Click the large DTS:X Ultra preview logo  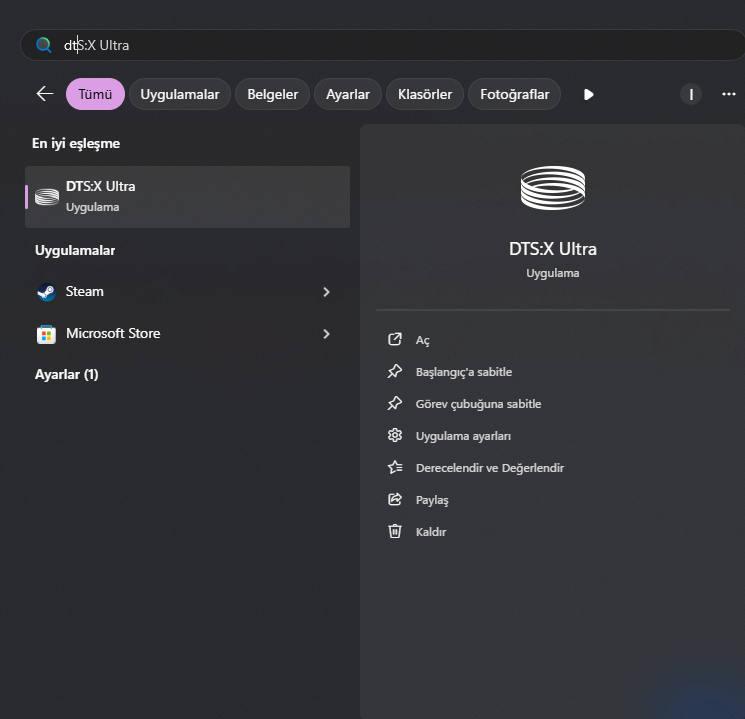point(553,188)
